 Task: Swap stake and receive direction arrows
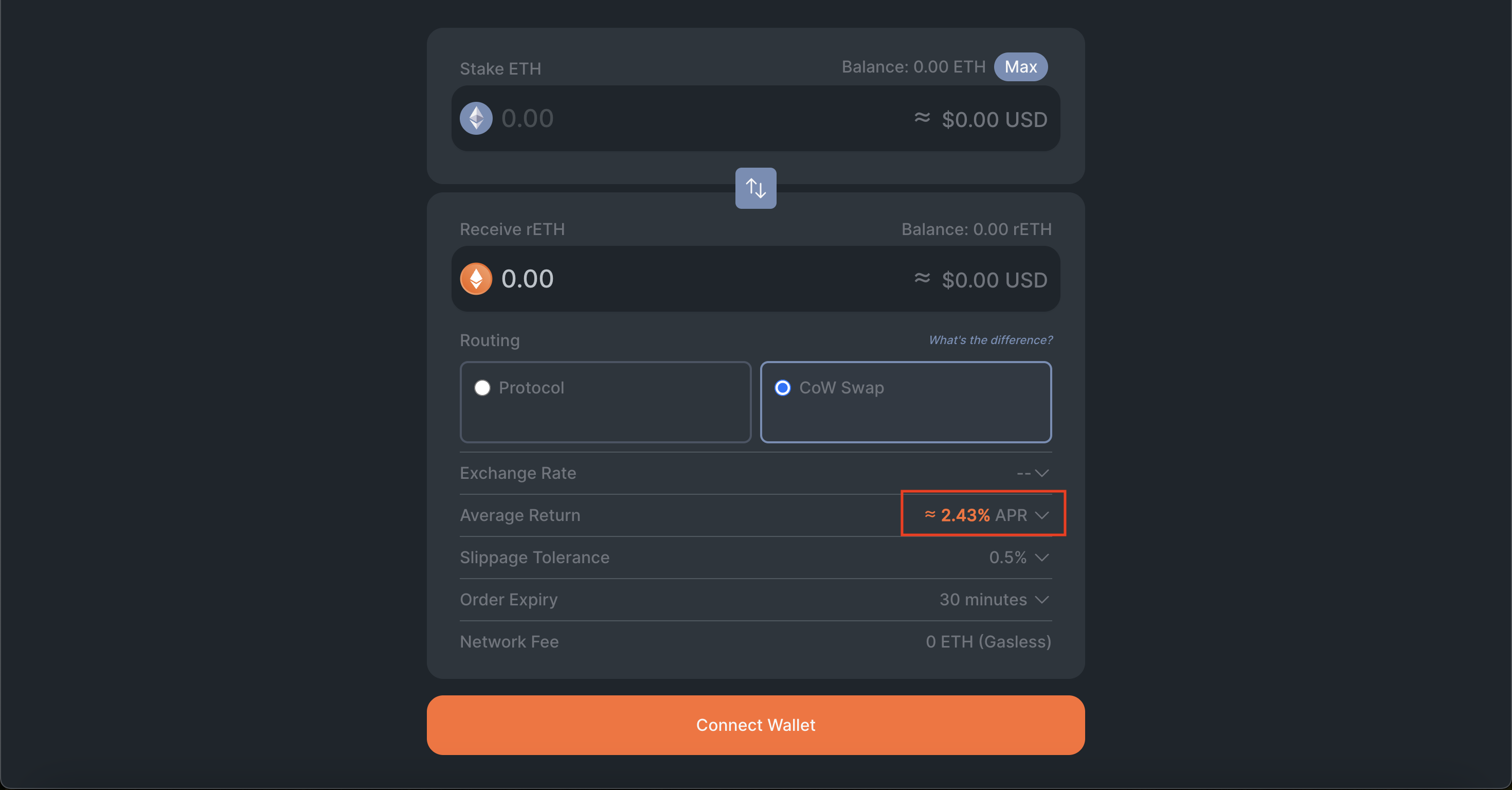[755, 188]
